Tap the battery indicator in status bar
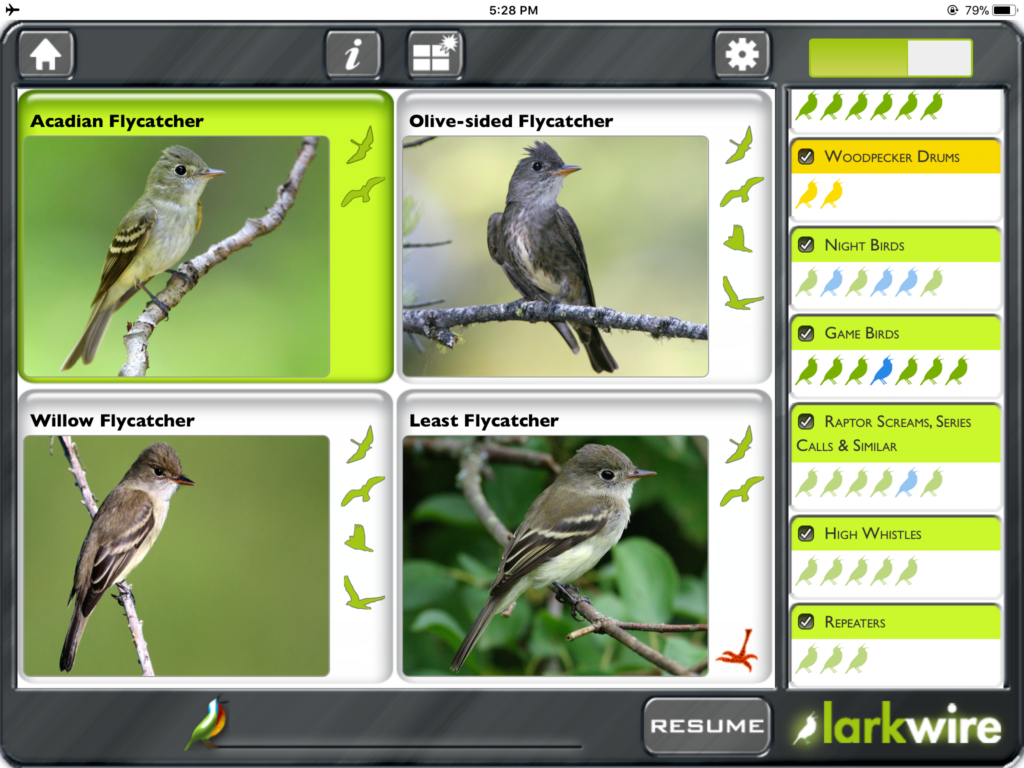The image size is (1024, 768). (1004, 10)
